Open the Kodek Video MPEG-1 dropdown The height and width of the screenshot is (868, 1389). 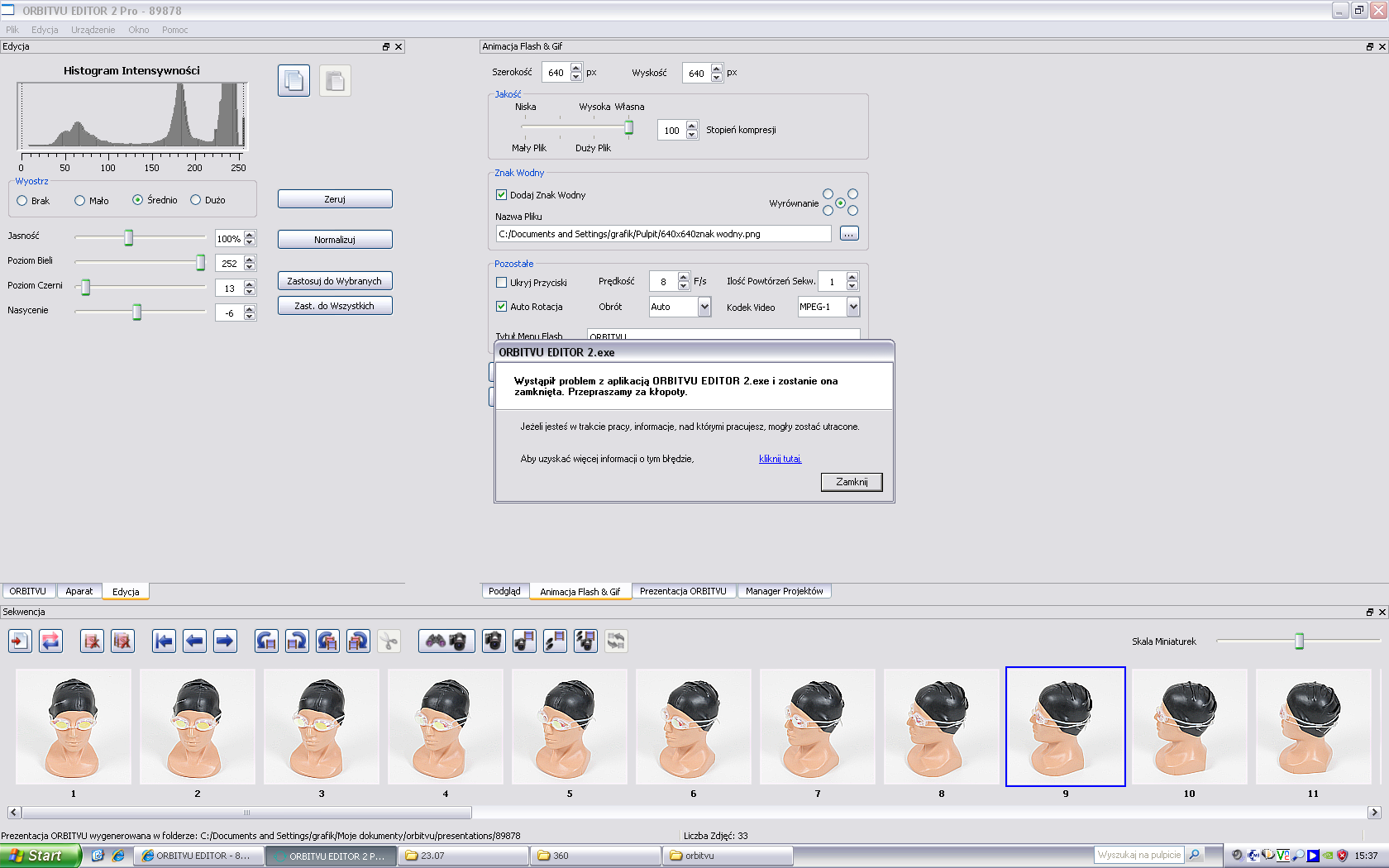click(853, 307)
